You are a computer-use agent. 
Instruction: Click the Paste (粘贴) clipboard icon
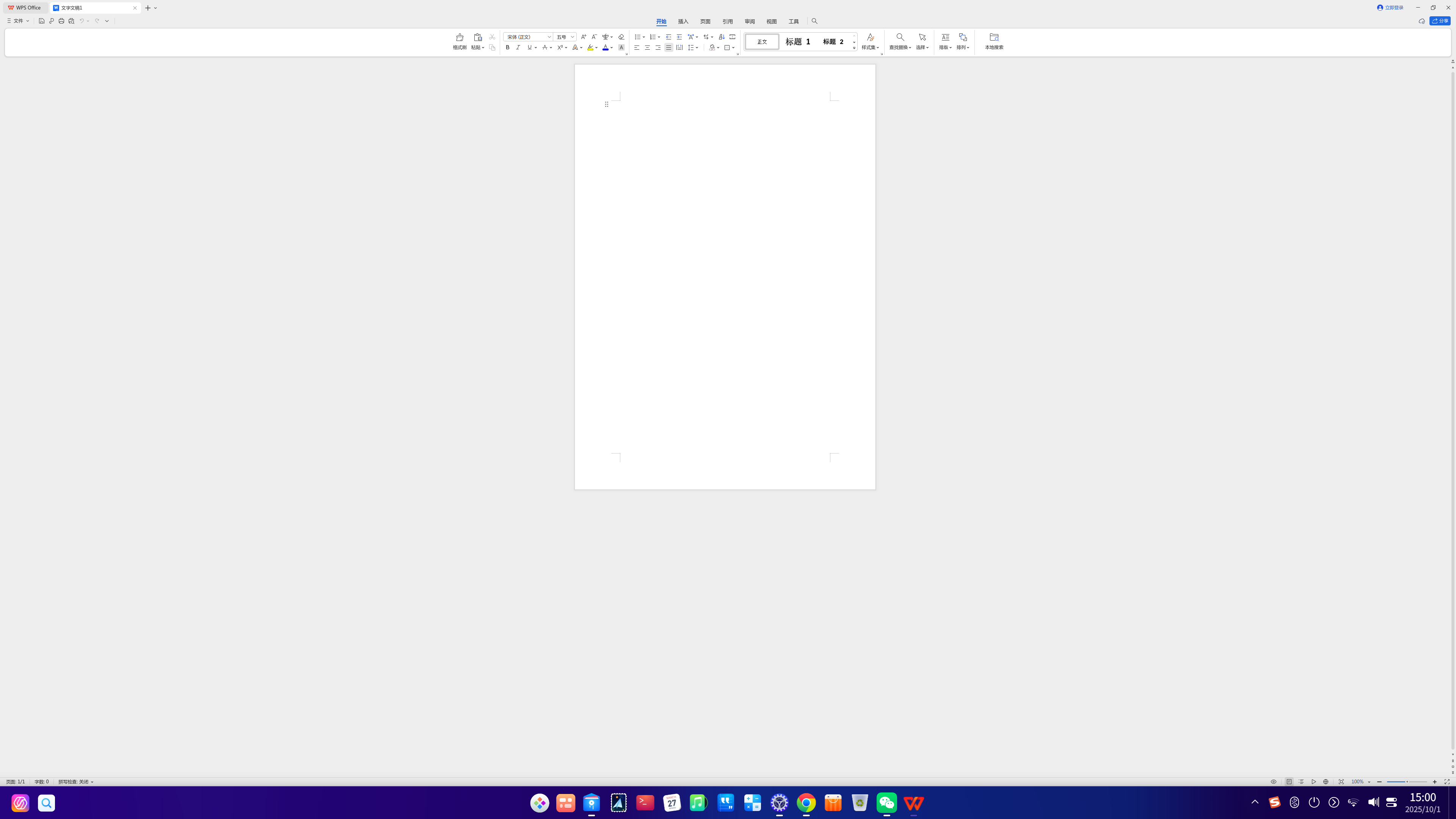pyautogui.click(x=478, y=37)
